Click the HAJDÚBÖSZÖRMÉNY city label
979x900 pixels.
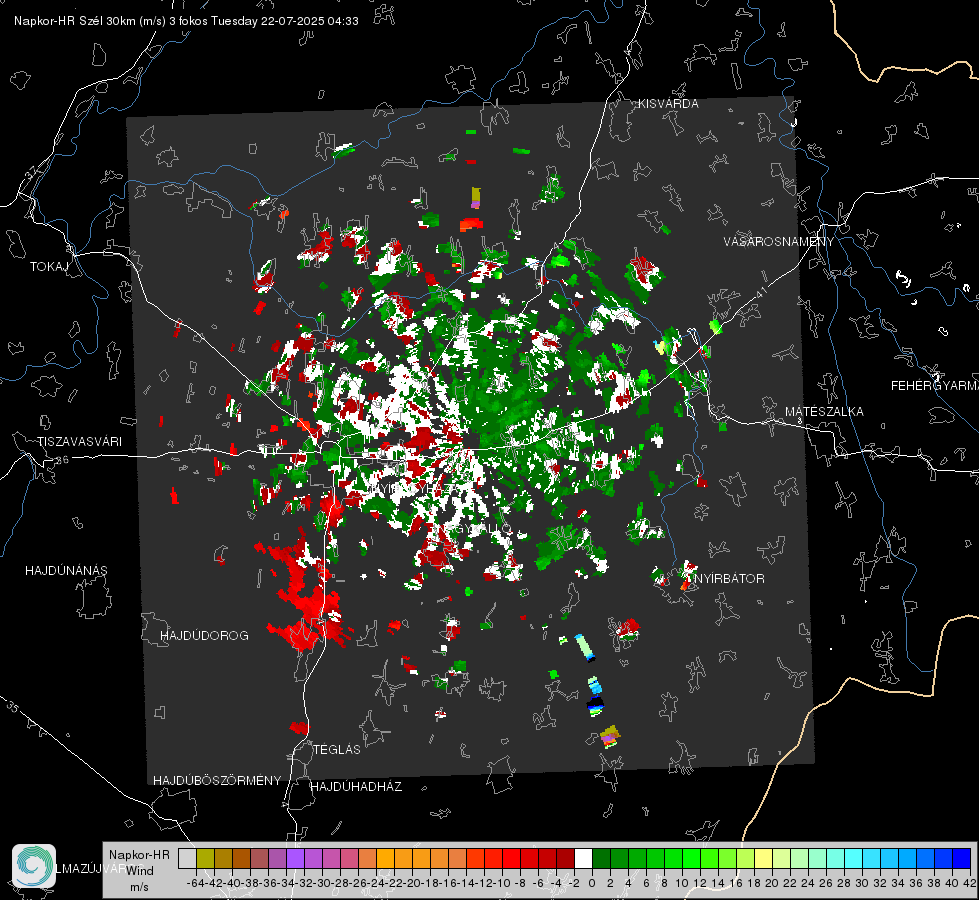tap(217, 780)
